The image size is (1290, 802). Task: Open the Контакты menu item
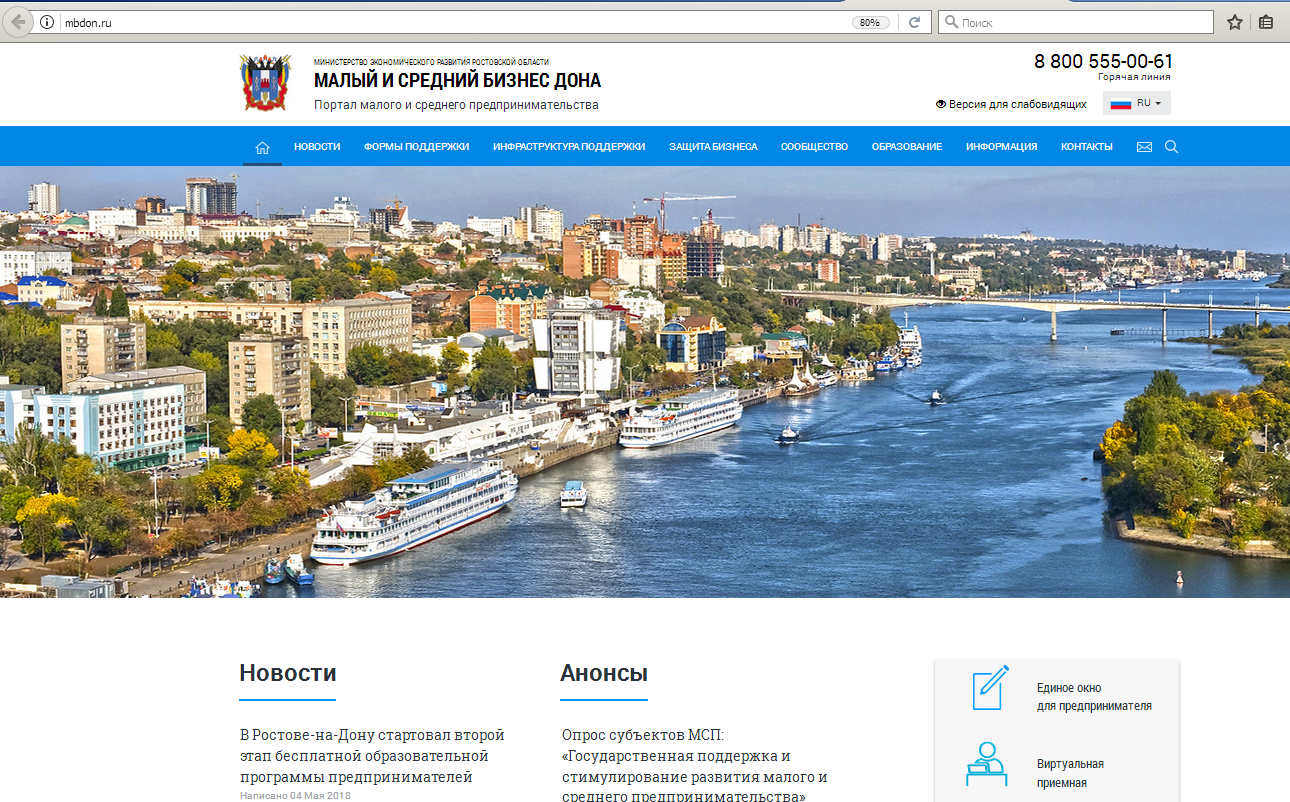(1086, 147)
